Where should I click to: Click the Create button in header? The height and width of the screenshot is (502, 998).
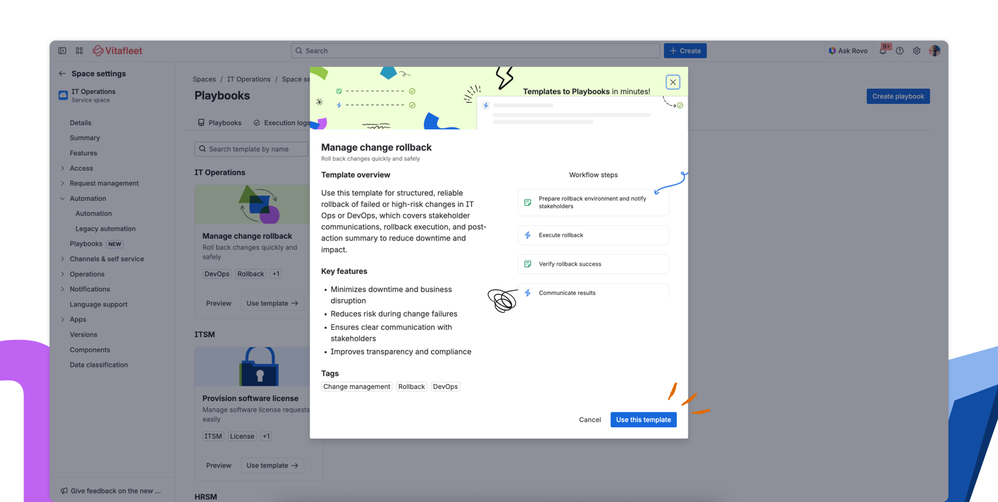pos(685,51)
